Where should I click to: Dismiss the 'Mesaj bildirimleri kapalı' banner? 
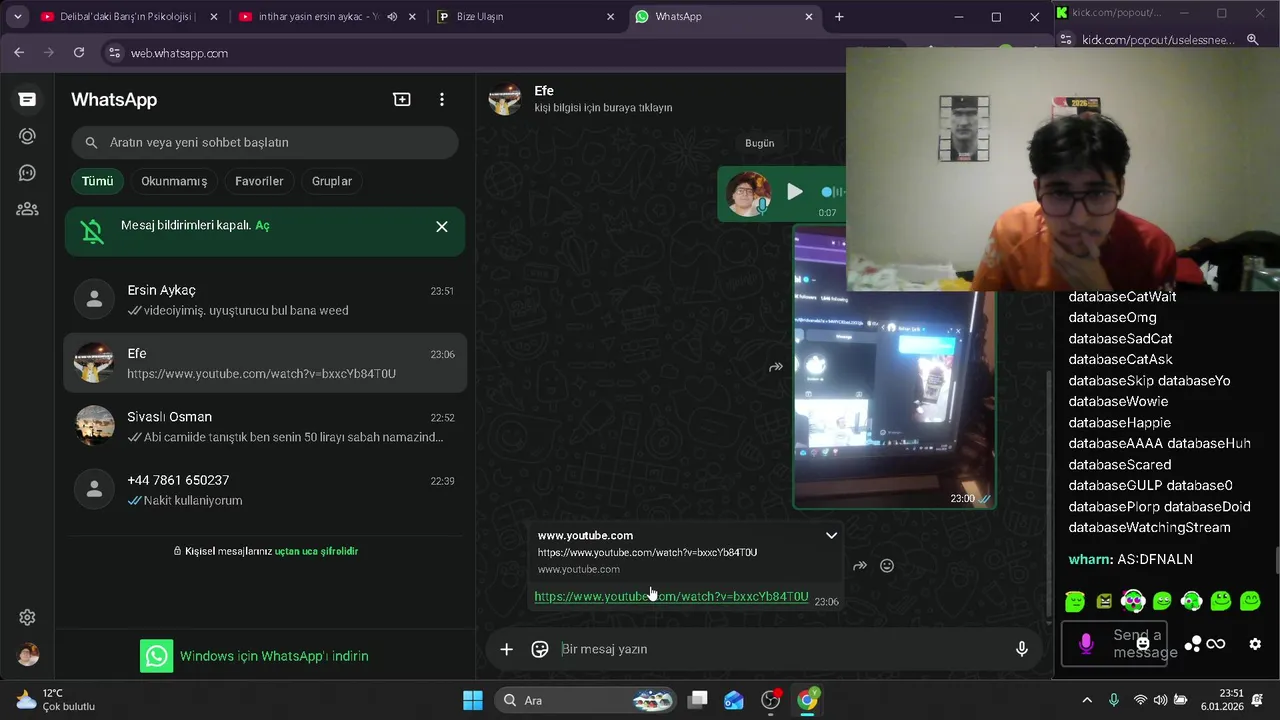click(x=442, y=227)
